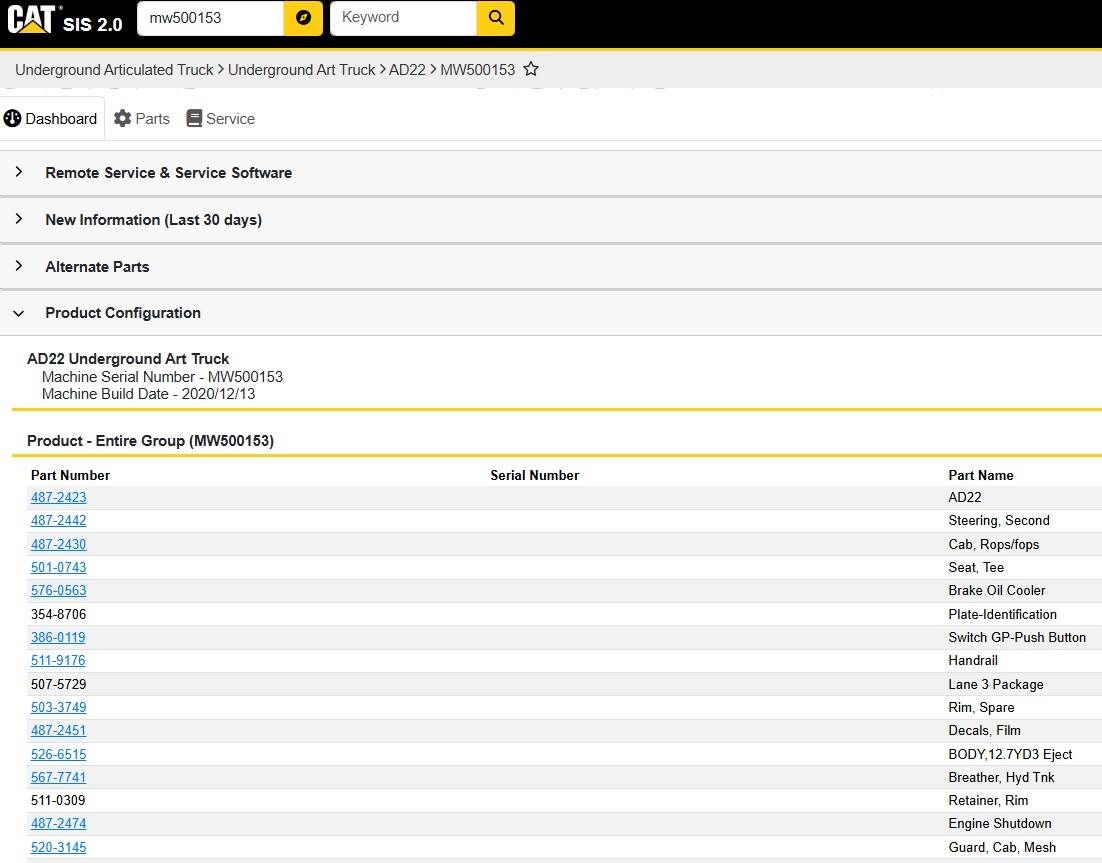Click Machine Build Date 2020/12/13 text
Screen dimensions: 1102x863
pos(148,394)
